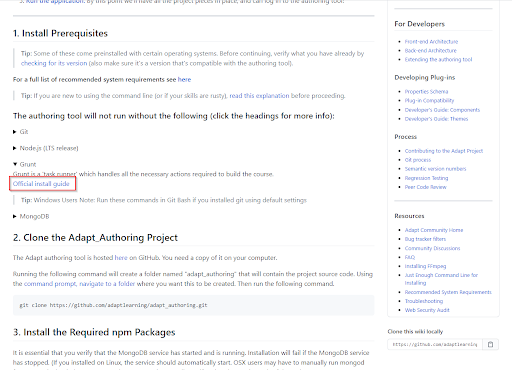Open Extending the authoring tool link

438,60
